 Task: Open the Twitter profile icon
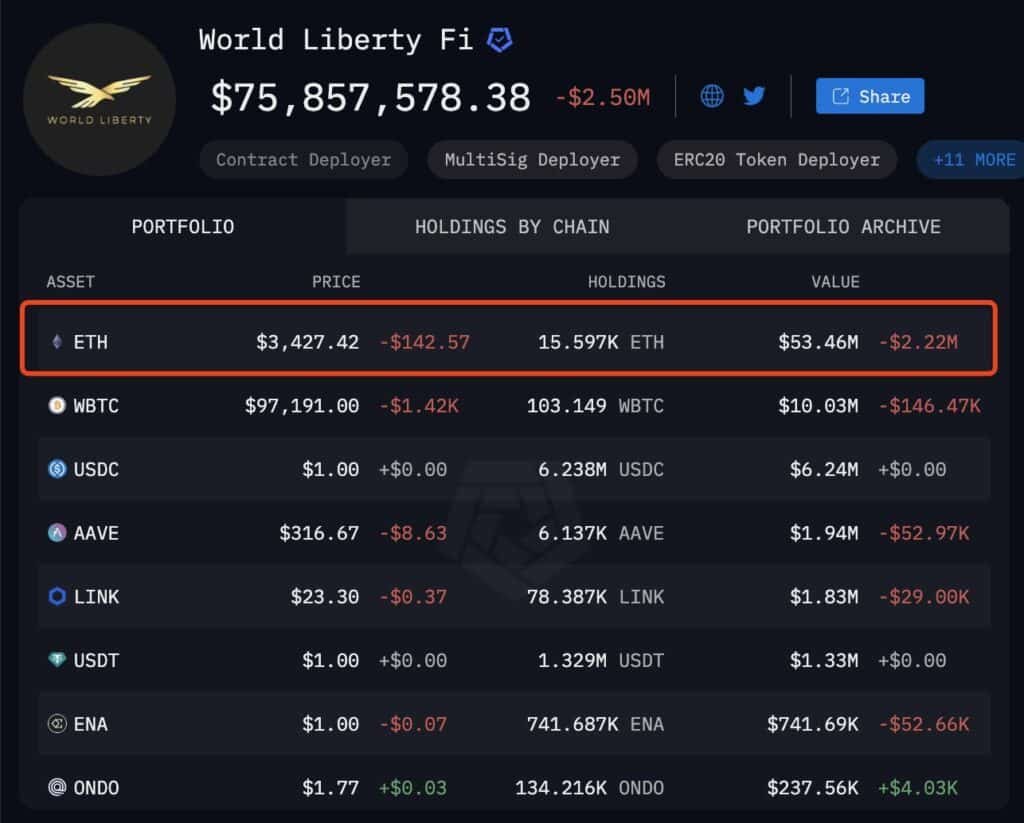(754, 96)
